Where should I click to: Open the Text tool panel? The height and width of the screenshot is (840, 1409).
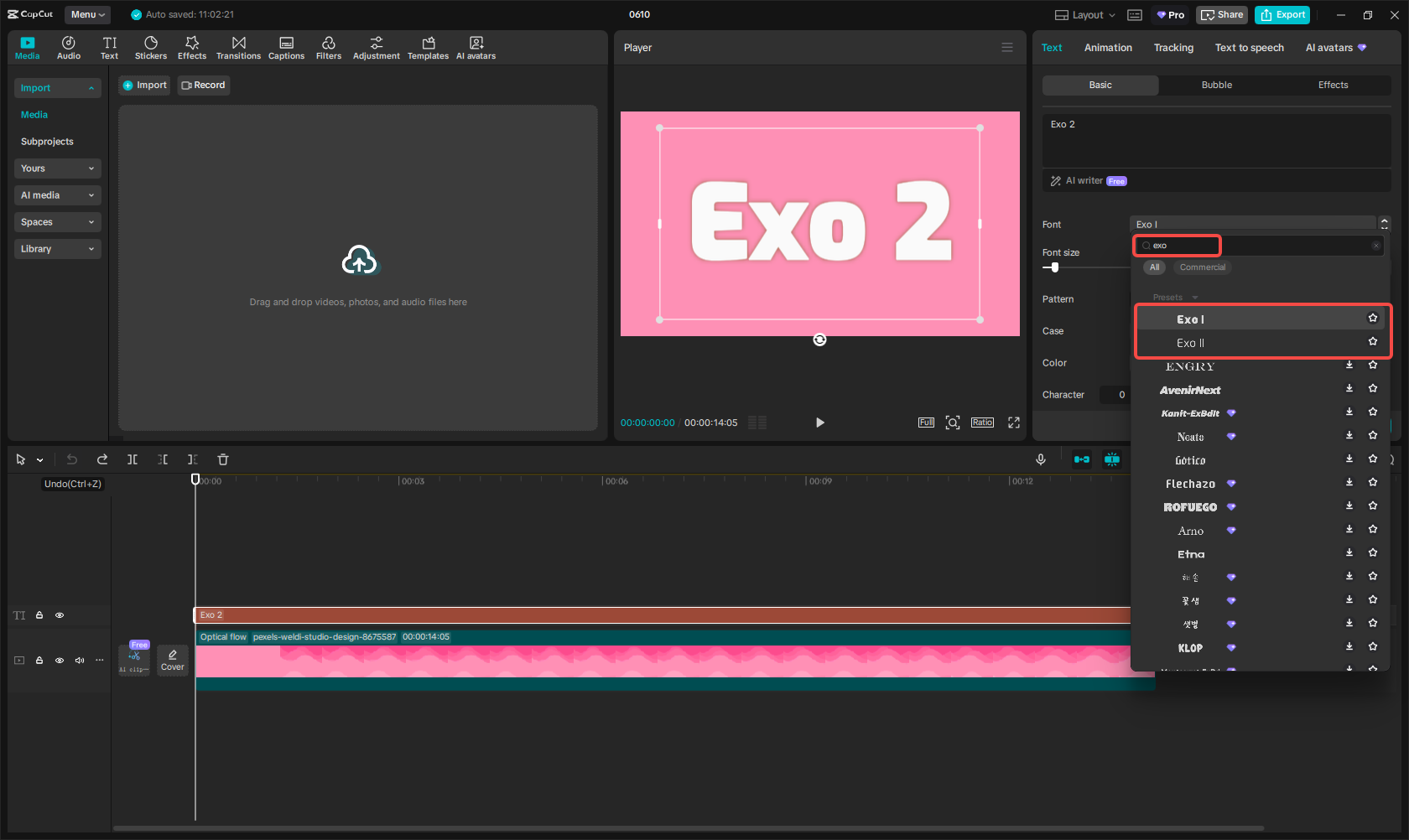109,48
